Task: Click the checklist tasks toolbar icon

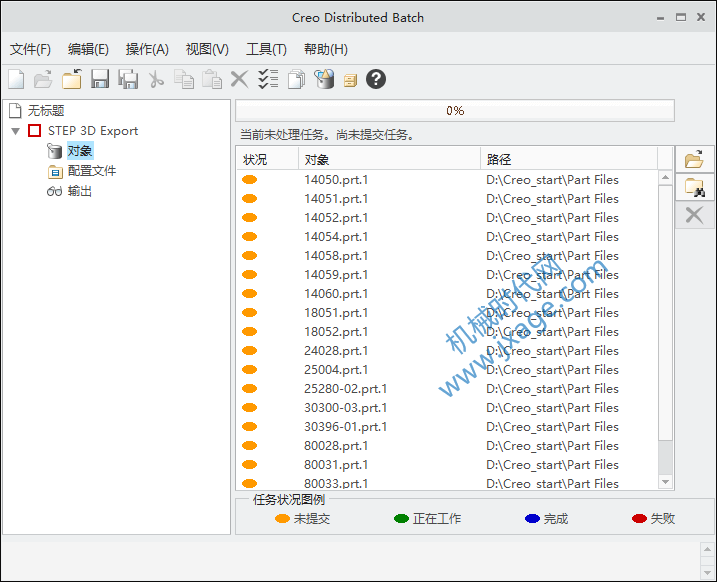Action: tap(268, 79)
